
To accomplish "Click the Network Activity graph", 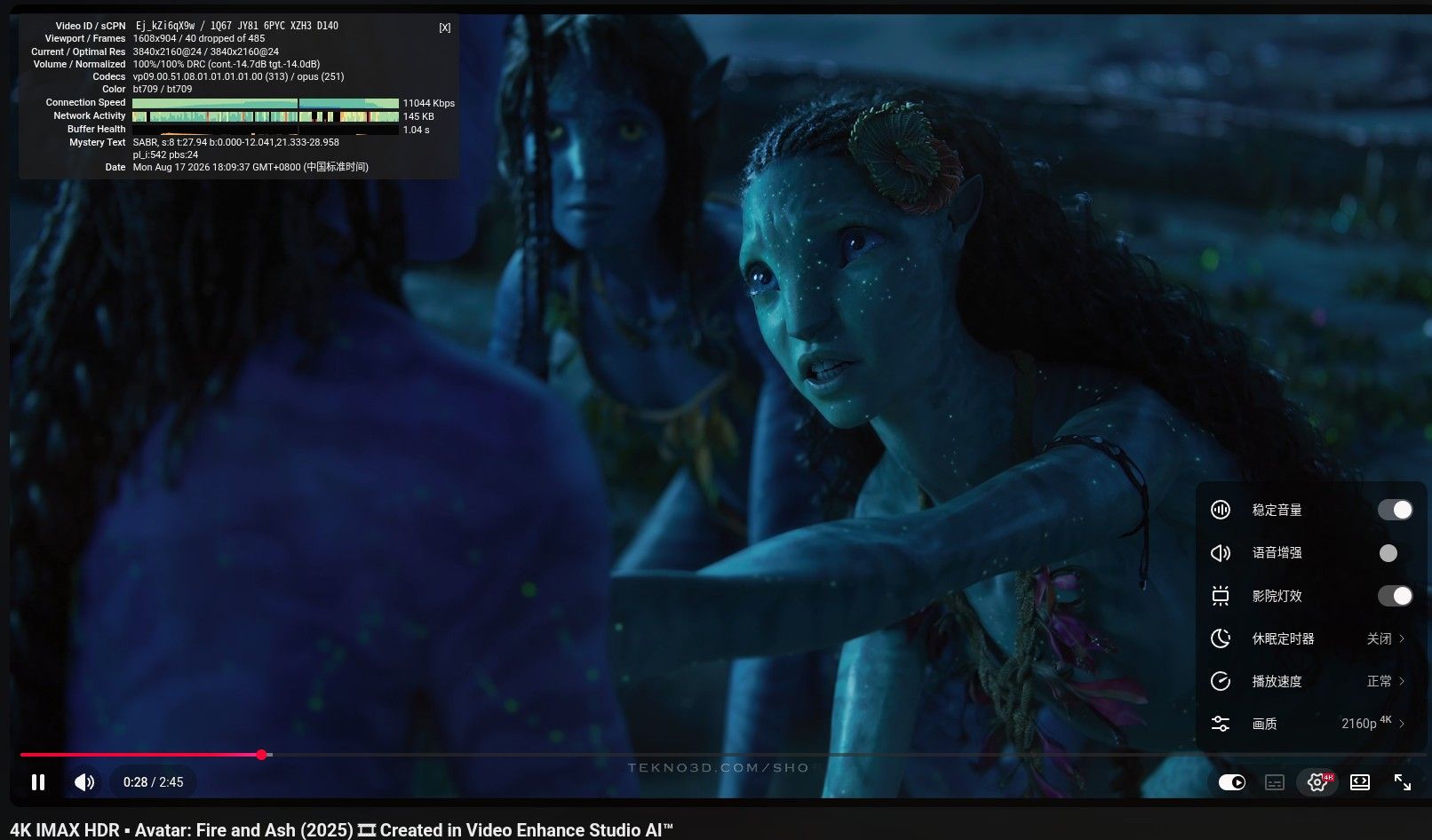I will pyautogui.click(x=266, y=116).
